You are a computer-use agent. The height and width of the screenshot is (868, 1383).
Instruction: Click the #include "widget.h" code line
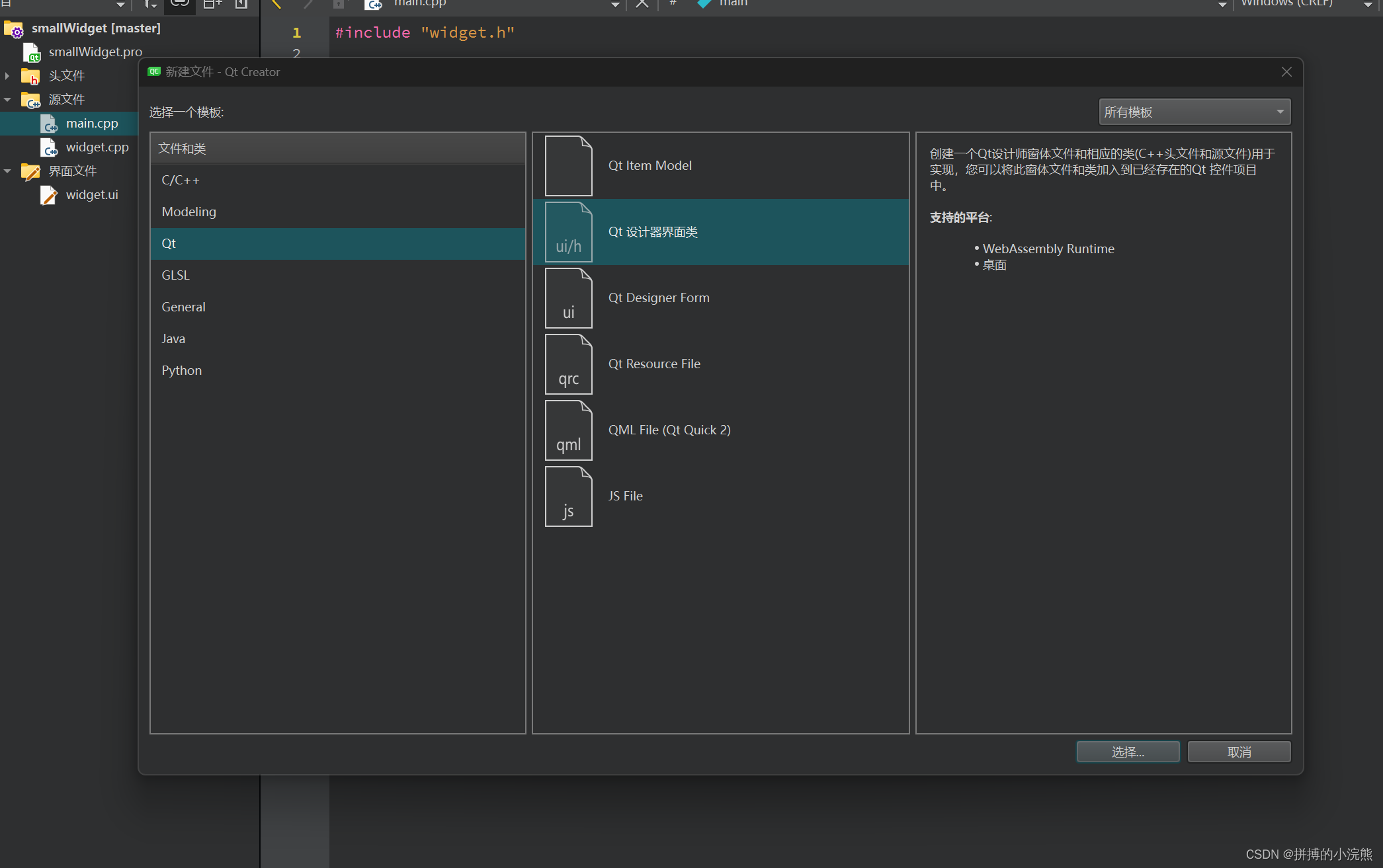425,32
